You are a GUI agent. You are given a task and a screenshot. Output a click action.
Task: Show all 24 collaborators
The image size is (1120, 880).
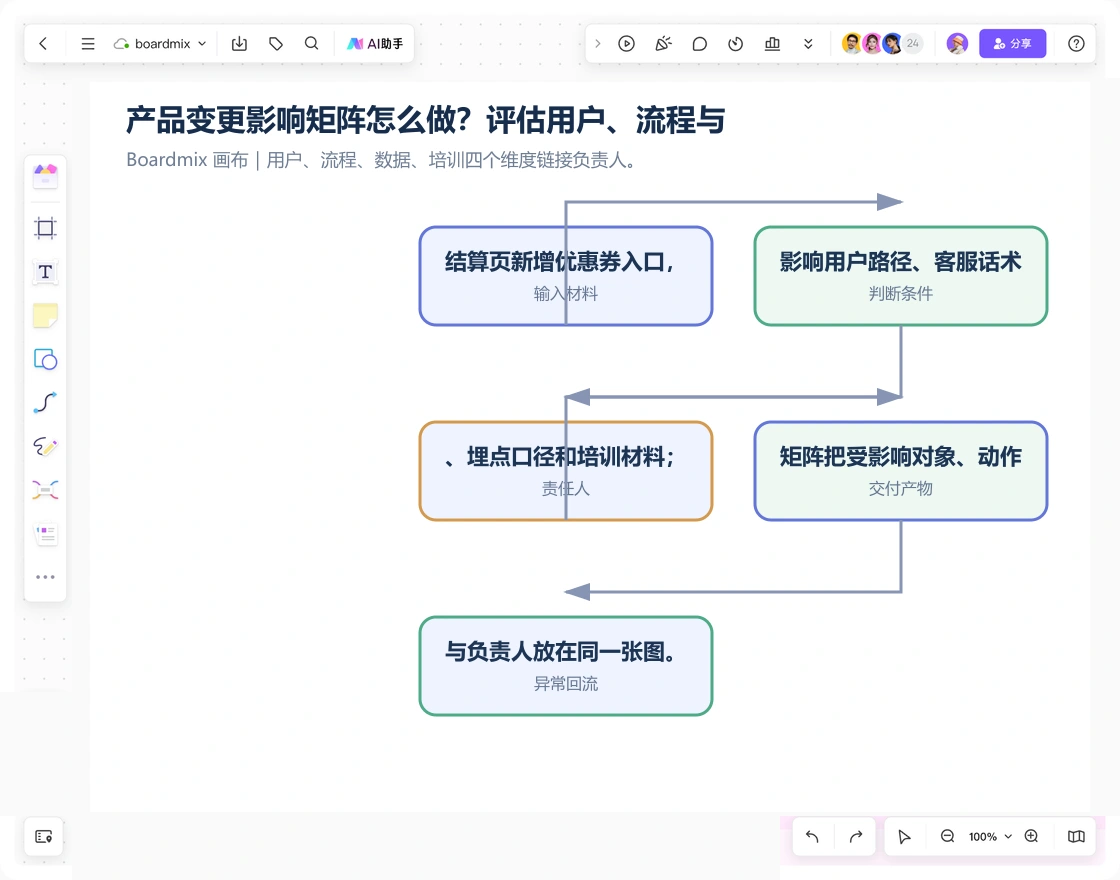(x=913, y=44)
